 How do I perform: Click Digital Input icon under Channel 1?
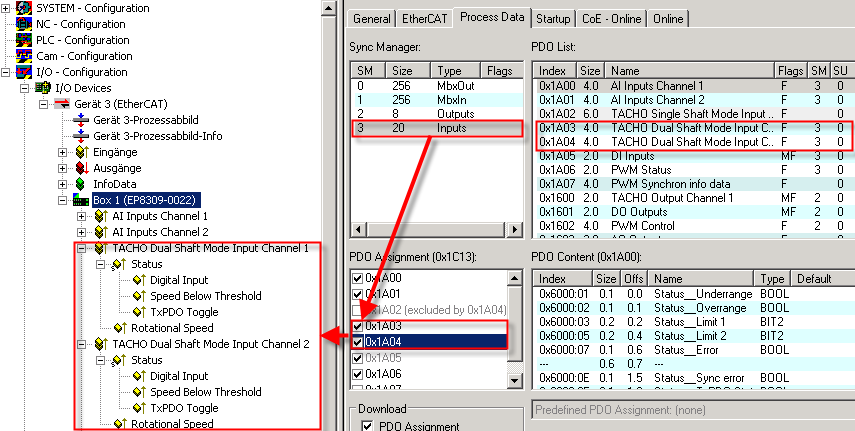point(140,280)
